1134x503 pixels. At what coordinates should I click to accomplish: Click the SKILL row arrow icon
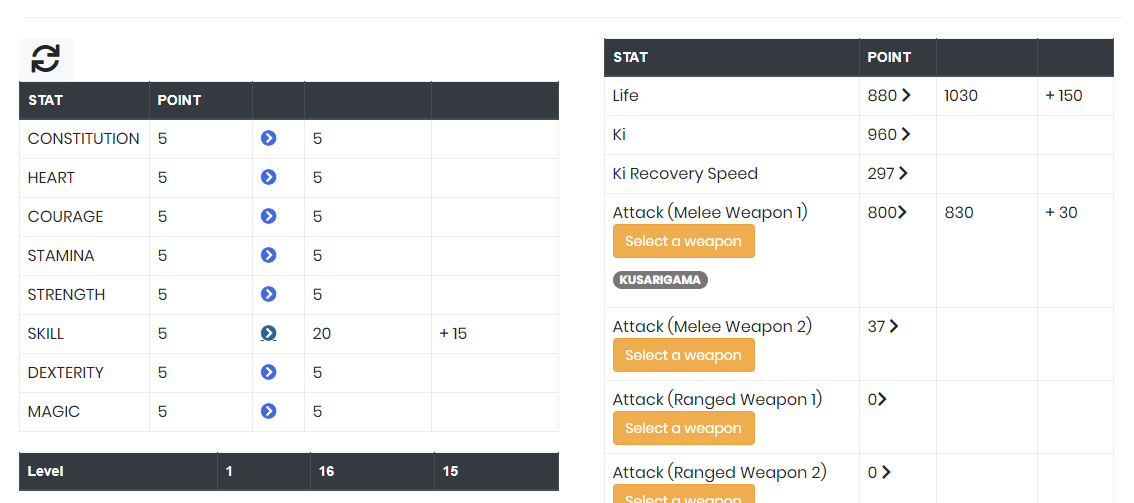coord(268,333)
